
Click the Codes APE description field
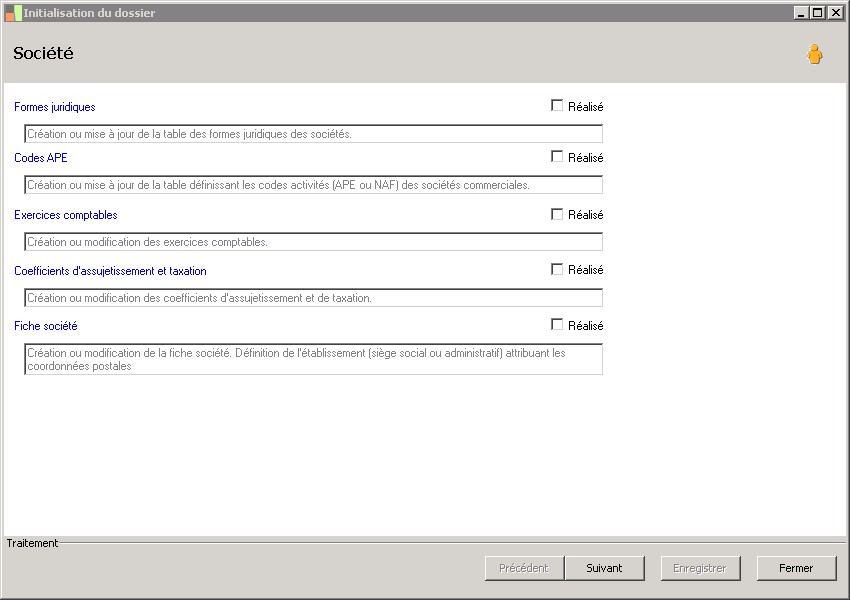[313, 185]
